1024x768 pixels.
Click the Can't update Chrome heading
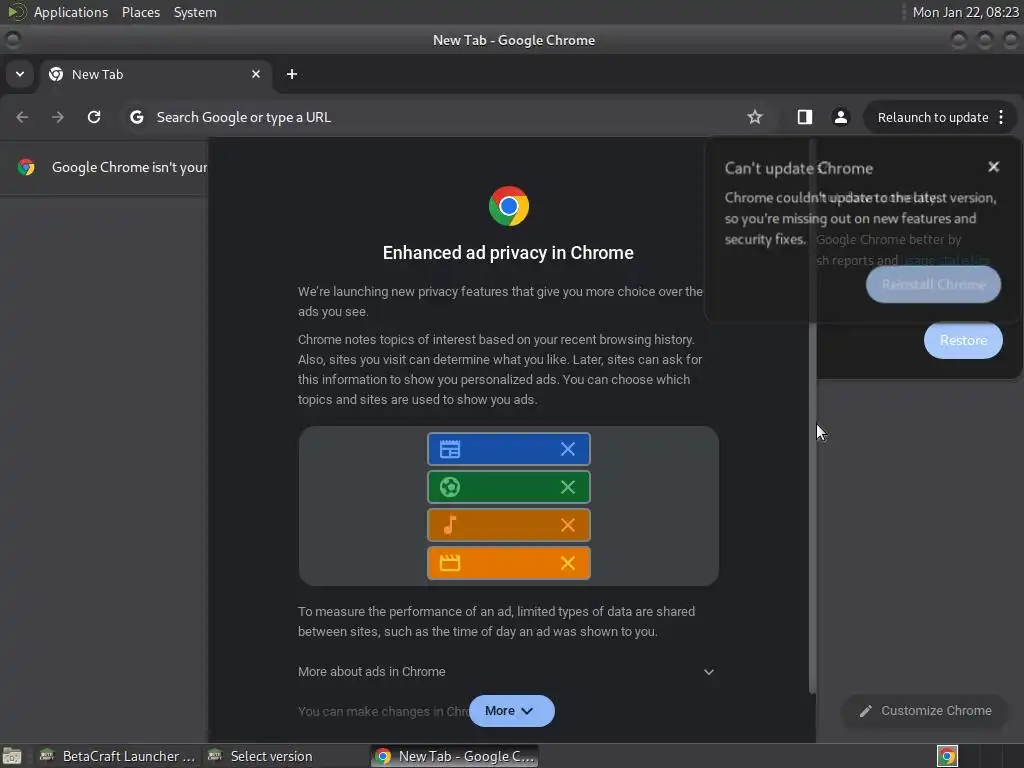pos(799,168)
